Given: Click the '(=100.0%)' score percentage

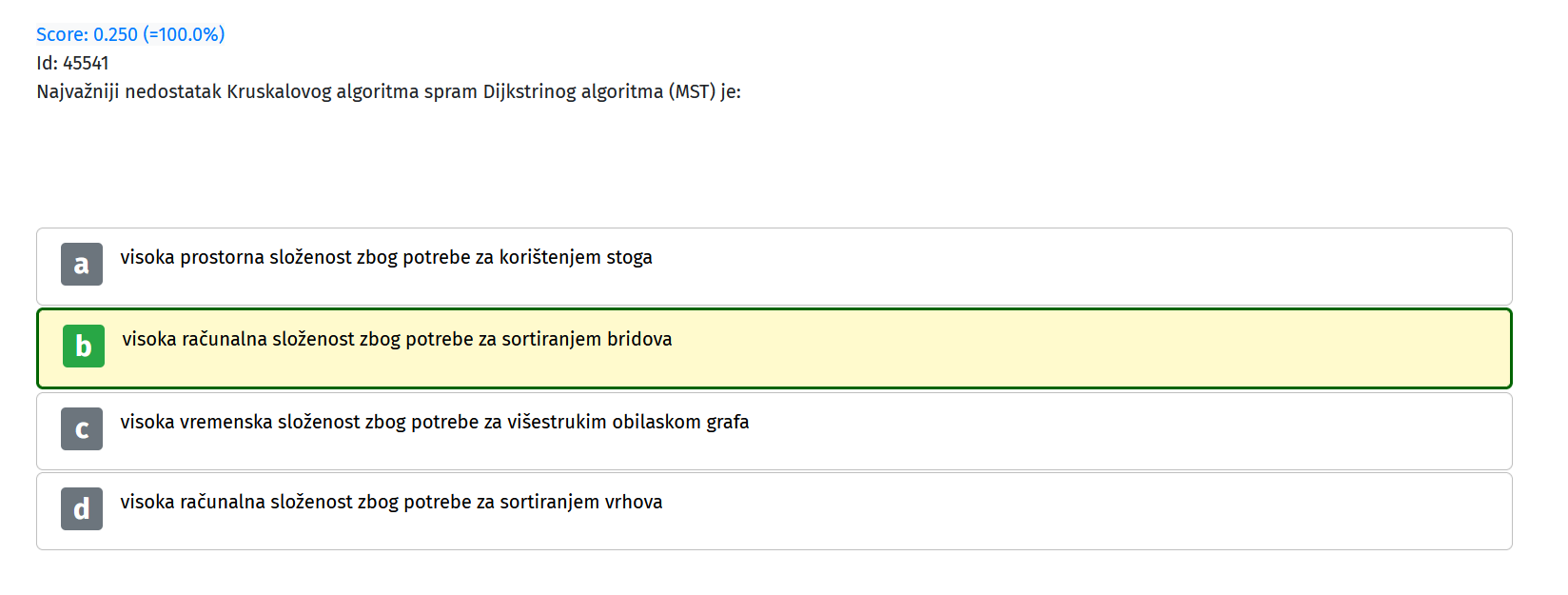Looking at the screenshot, I should pos(184,34).
